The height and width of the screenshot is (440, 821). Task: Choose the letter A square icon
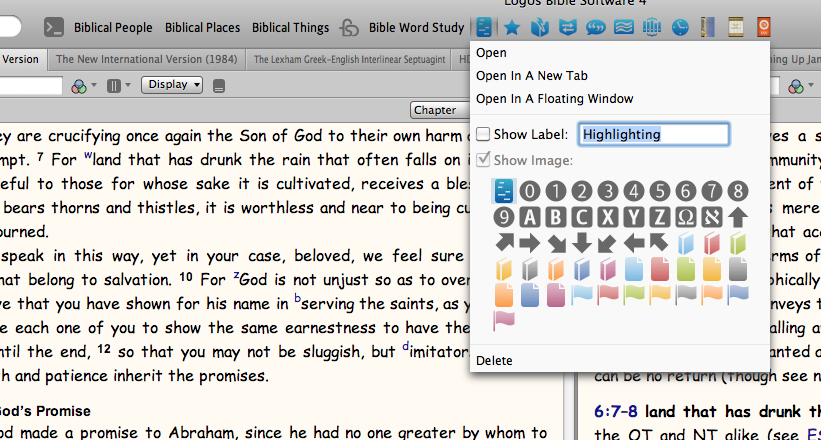(x=530, y=217)
